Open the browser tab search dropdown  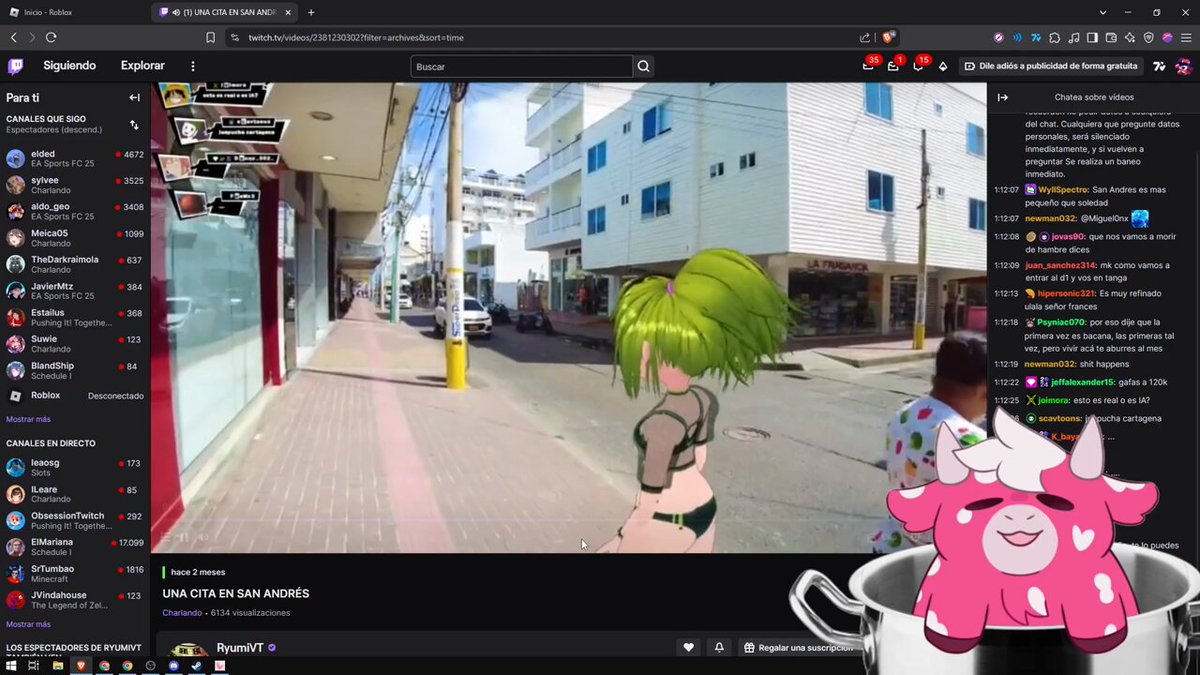point(1103,12)
